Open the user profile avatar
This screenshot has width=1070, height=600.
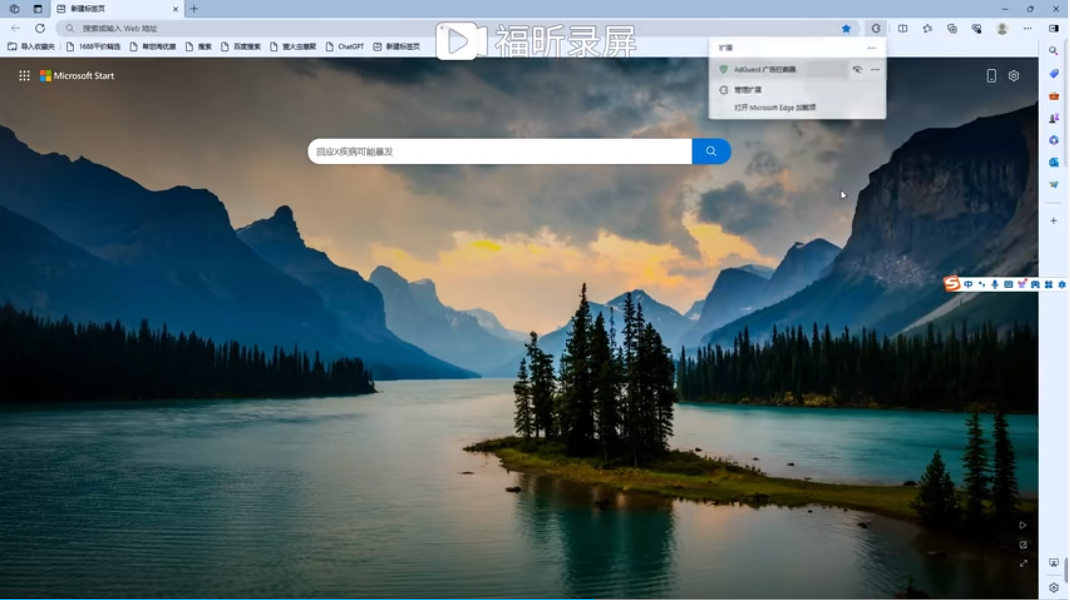[1002, 29]
